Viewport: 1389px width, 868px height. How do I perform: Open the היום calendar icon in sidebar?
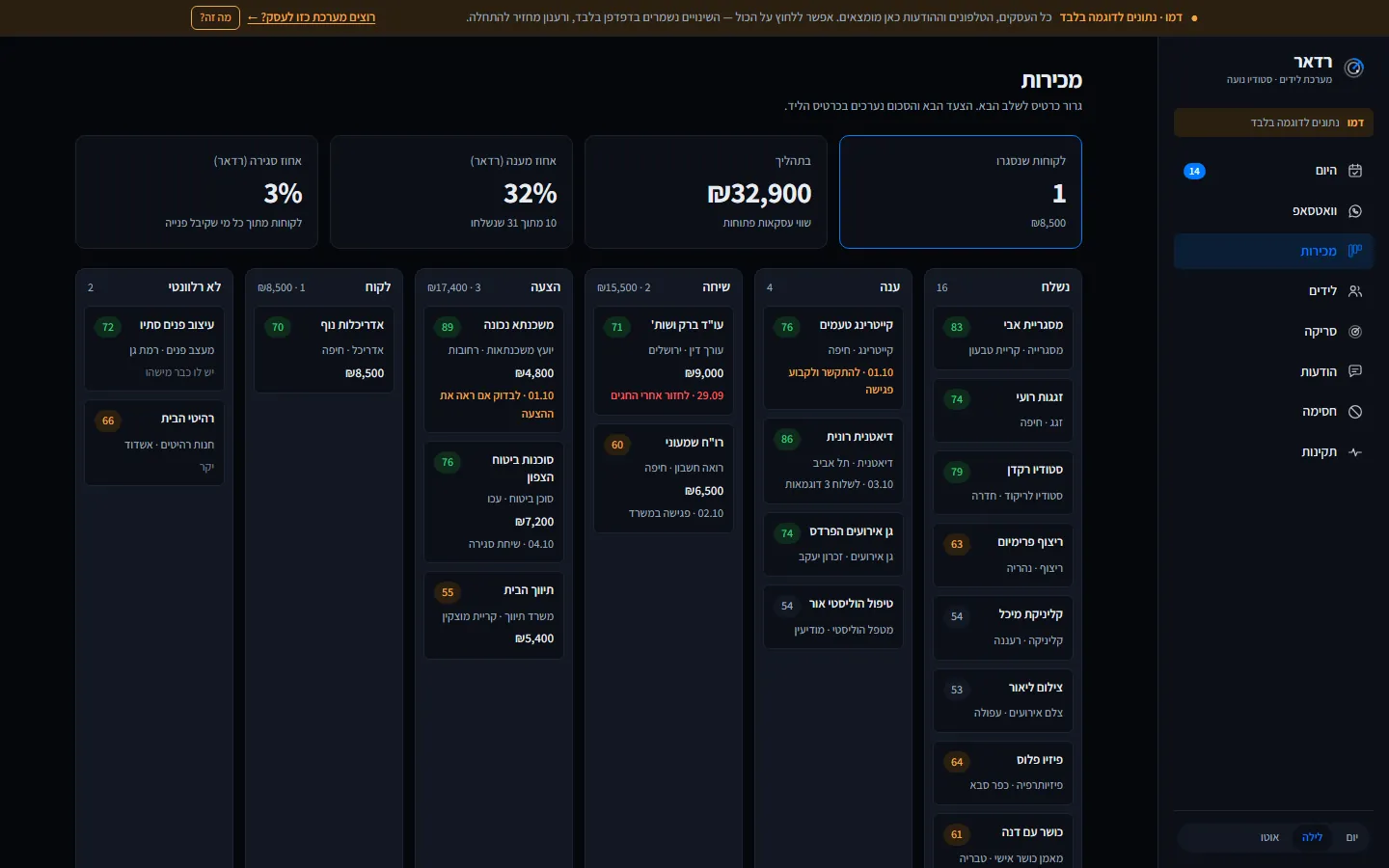[x=1354, y=171]
